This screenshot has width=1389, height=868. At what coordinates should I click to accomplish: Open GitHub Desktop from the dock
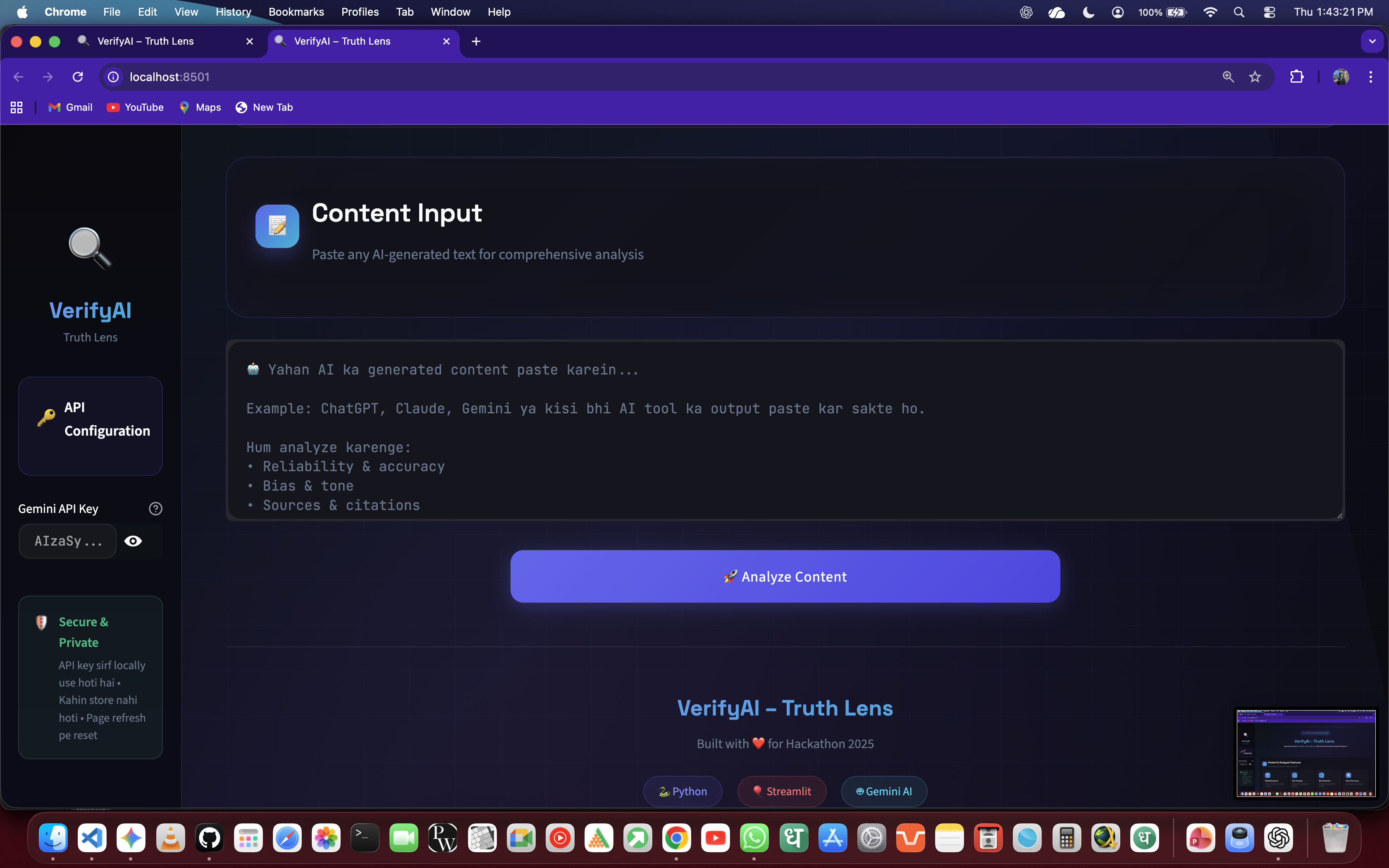(x=209, y=839)
